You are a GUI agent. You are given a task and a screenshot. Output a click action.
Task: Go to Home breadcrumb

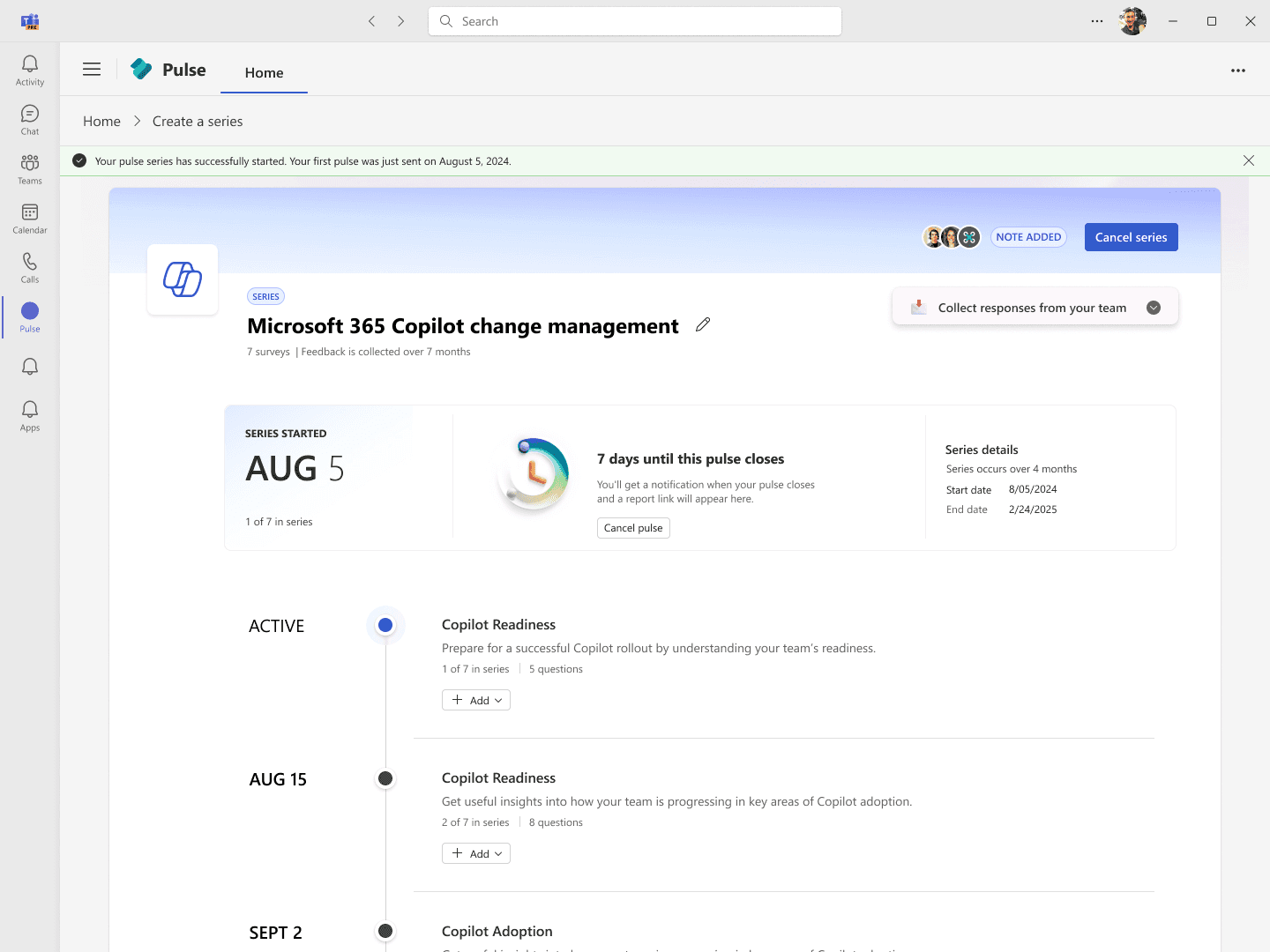click(101, 122)
